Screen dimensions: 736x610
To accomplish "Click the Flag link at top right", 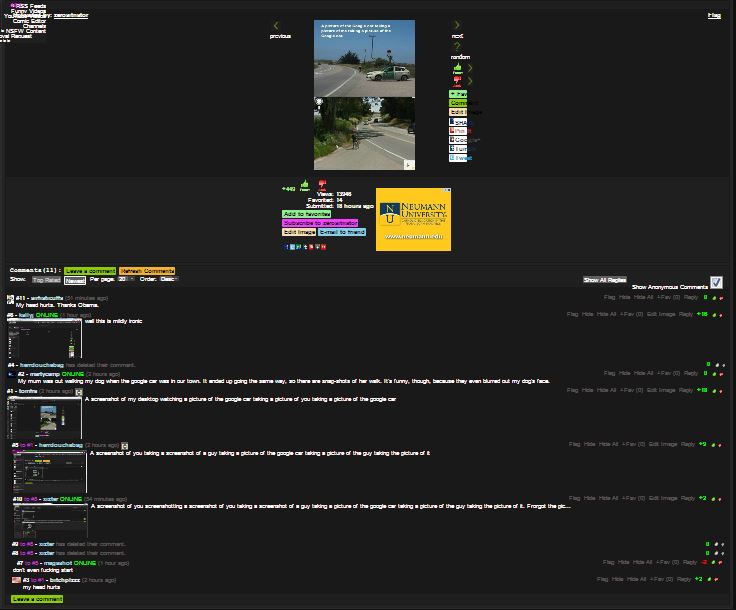I will [714, 16].
